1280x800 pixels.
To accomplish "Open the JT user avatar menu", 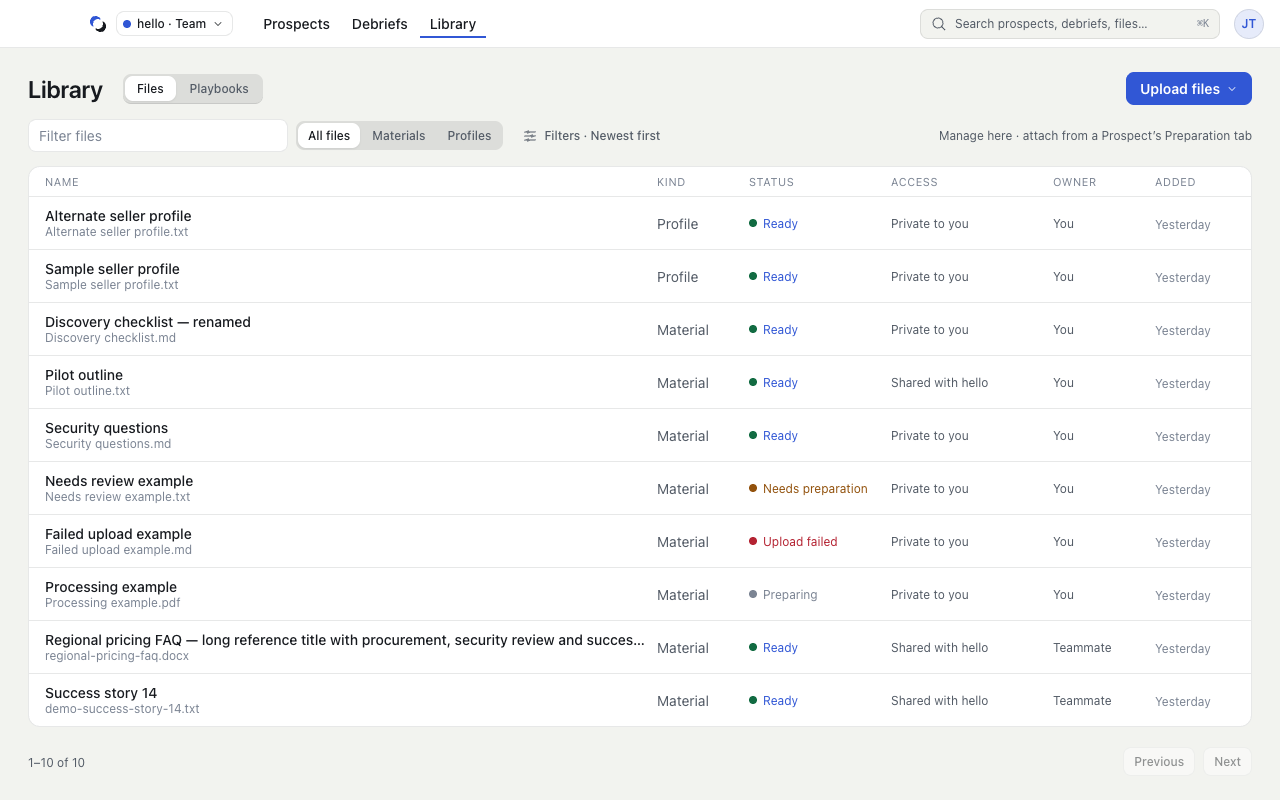I will 1249,24.
